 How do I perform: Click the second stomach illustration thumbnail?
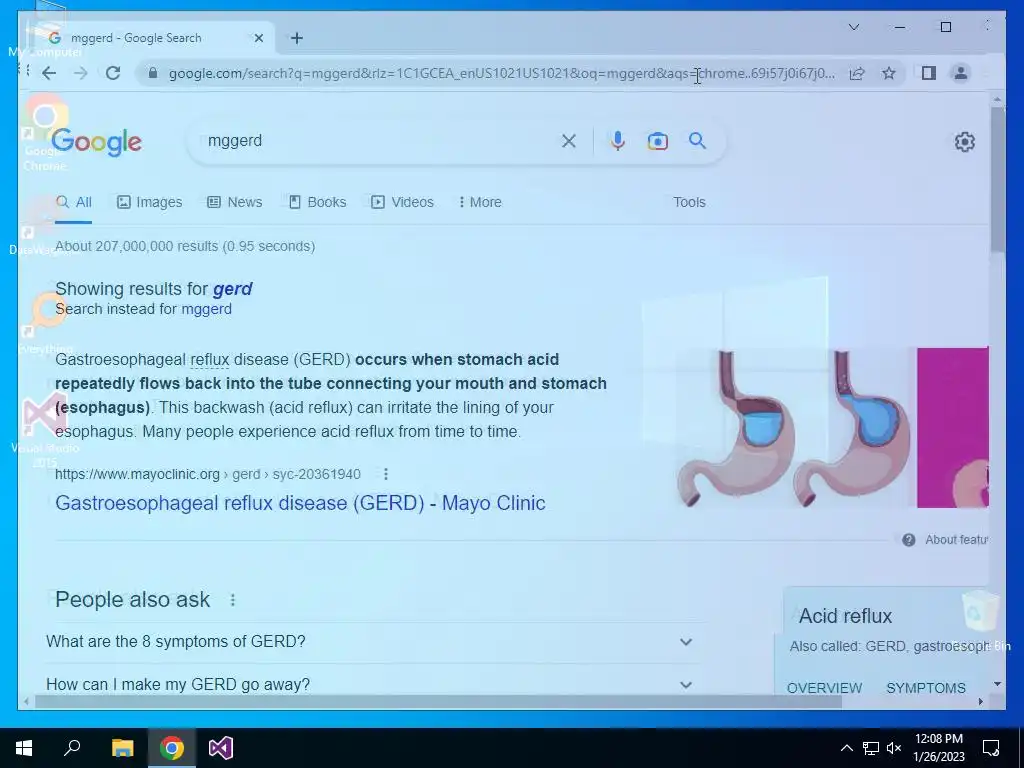click(x=852, y=428)
